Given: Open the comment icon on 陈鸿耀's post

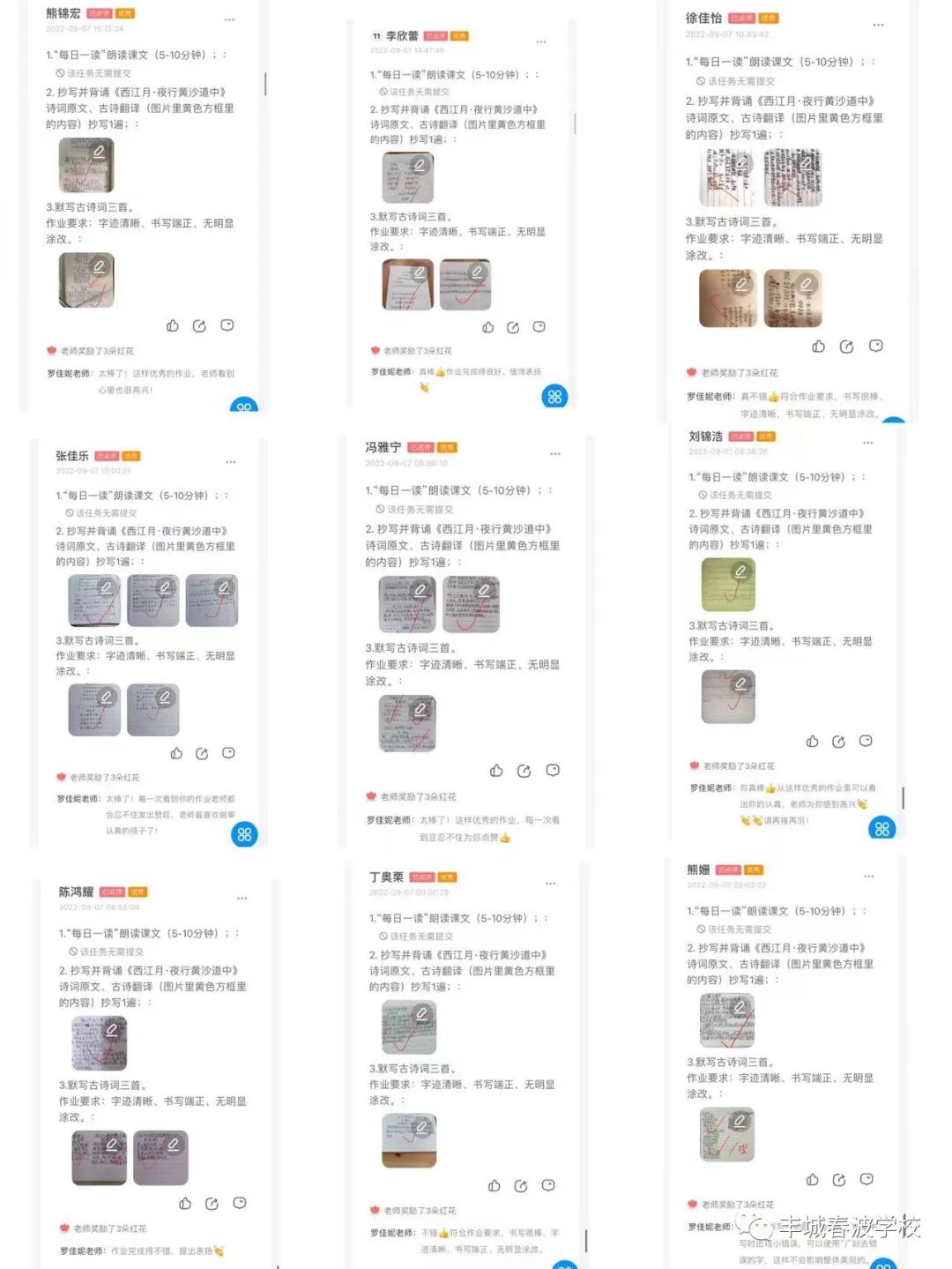Looking at the screenshot, I should click(239, 1203).
